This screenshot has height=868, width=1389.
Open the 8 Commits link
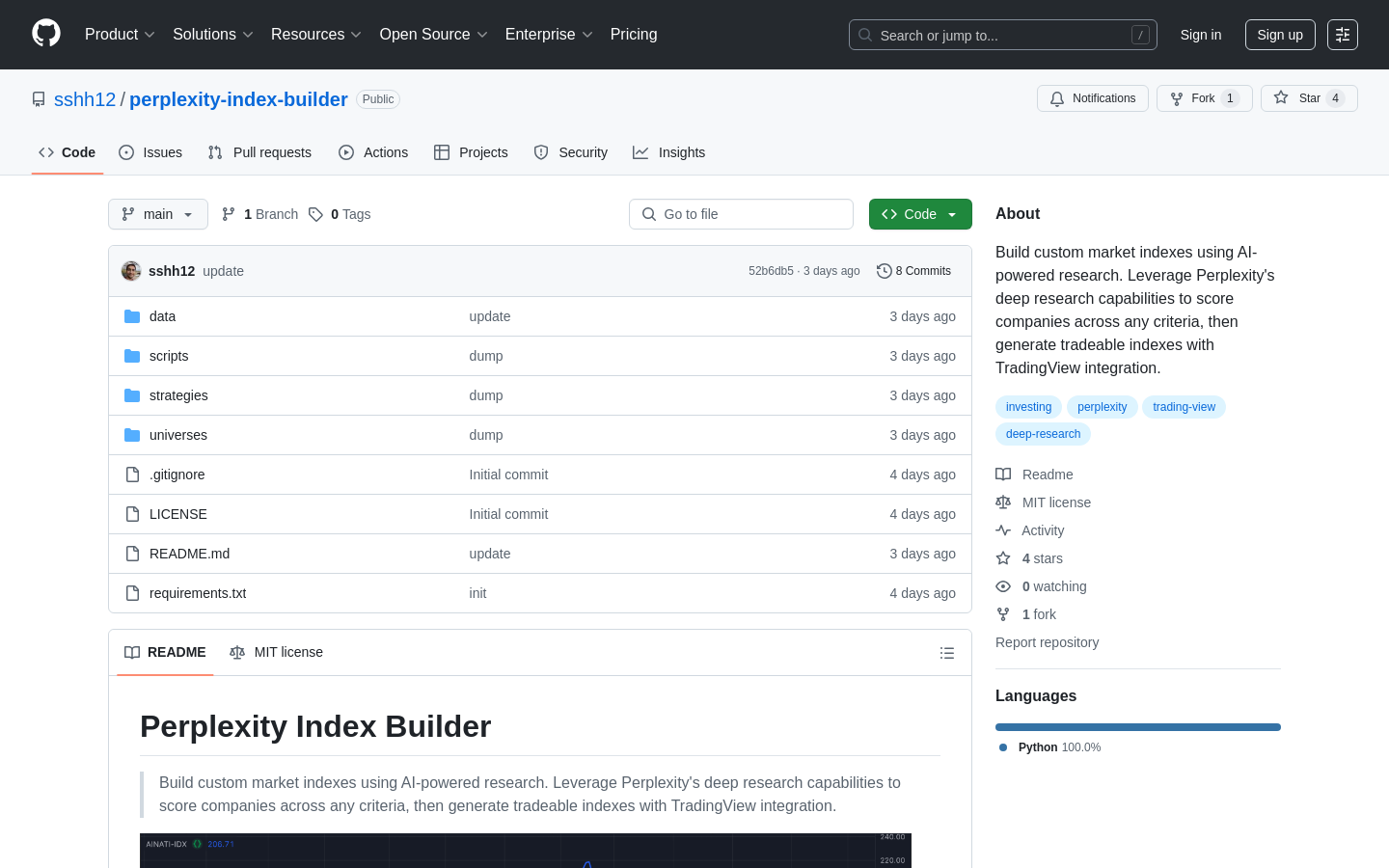(913, 271)
